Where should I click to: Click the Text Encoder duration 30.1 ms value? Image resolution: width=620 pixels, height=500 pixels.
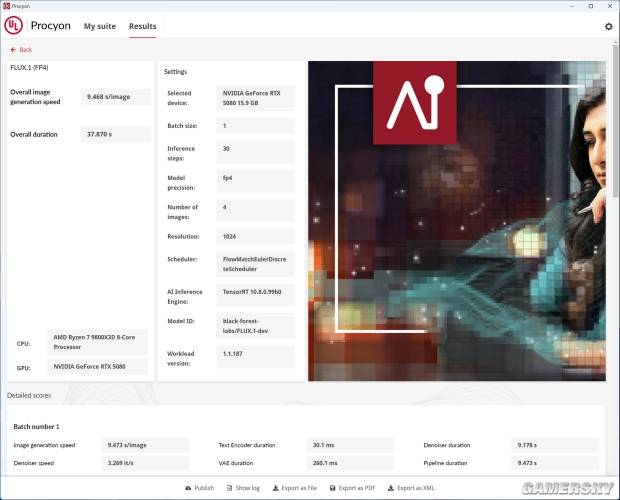350,445
